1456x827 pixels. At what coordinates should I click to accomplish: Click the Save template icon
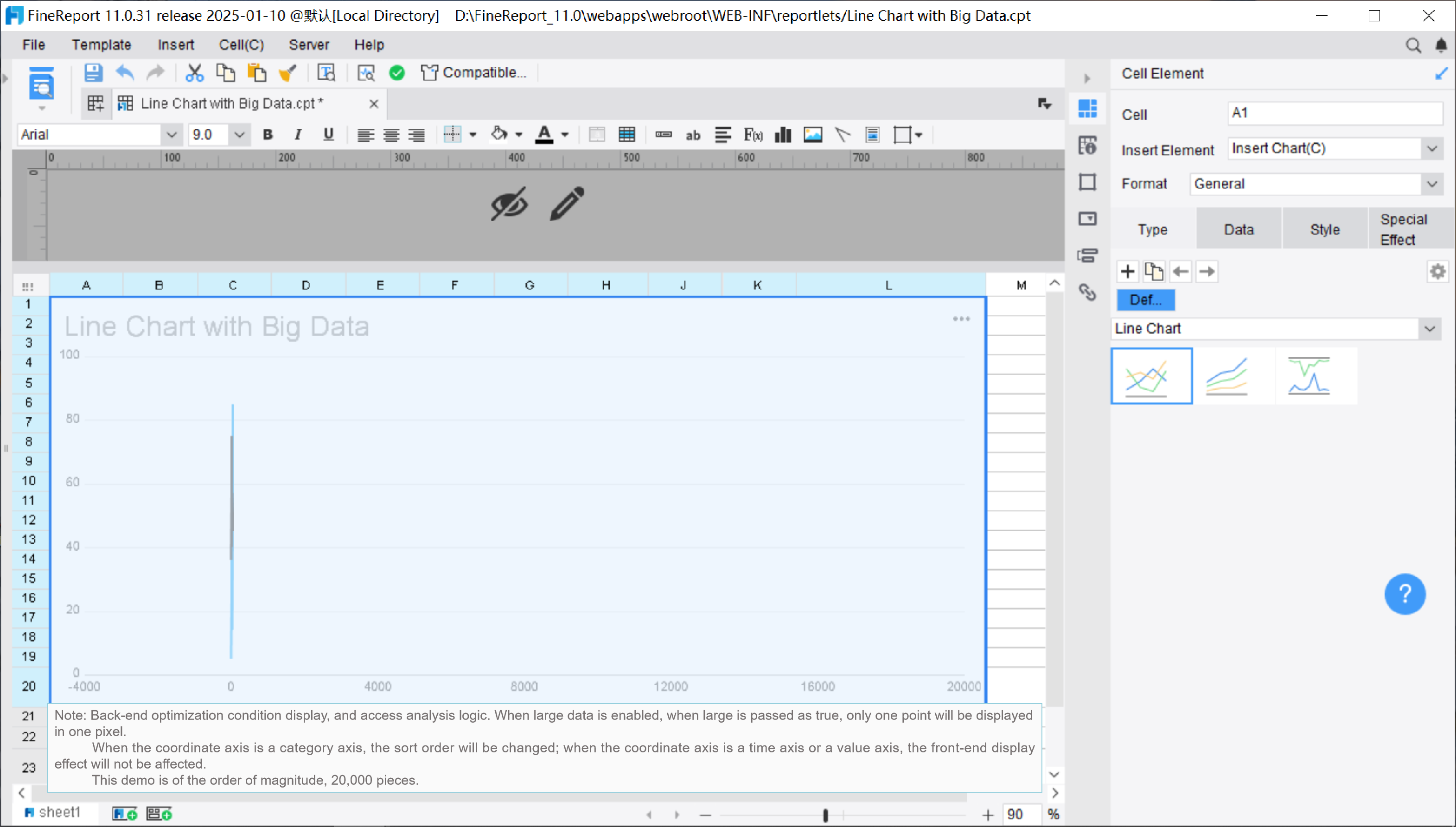click(93, 73)
